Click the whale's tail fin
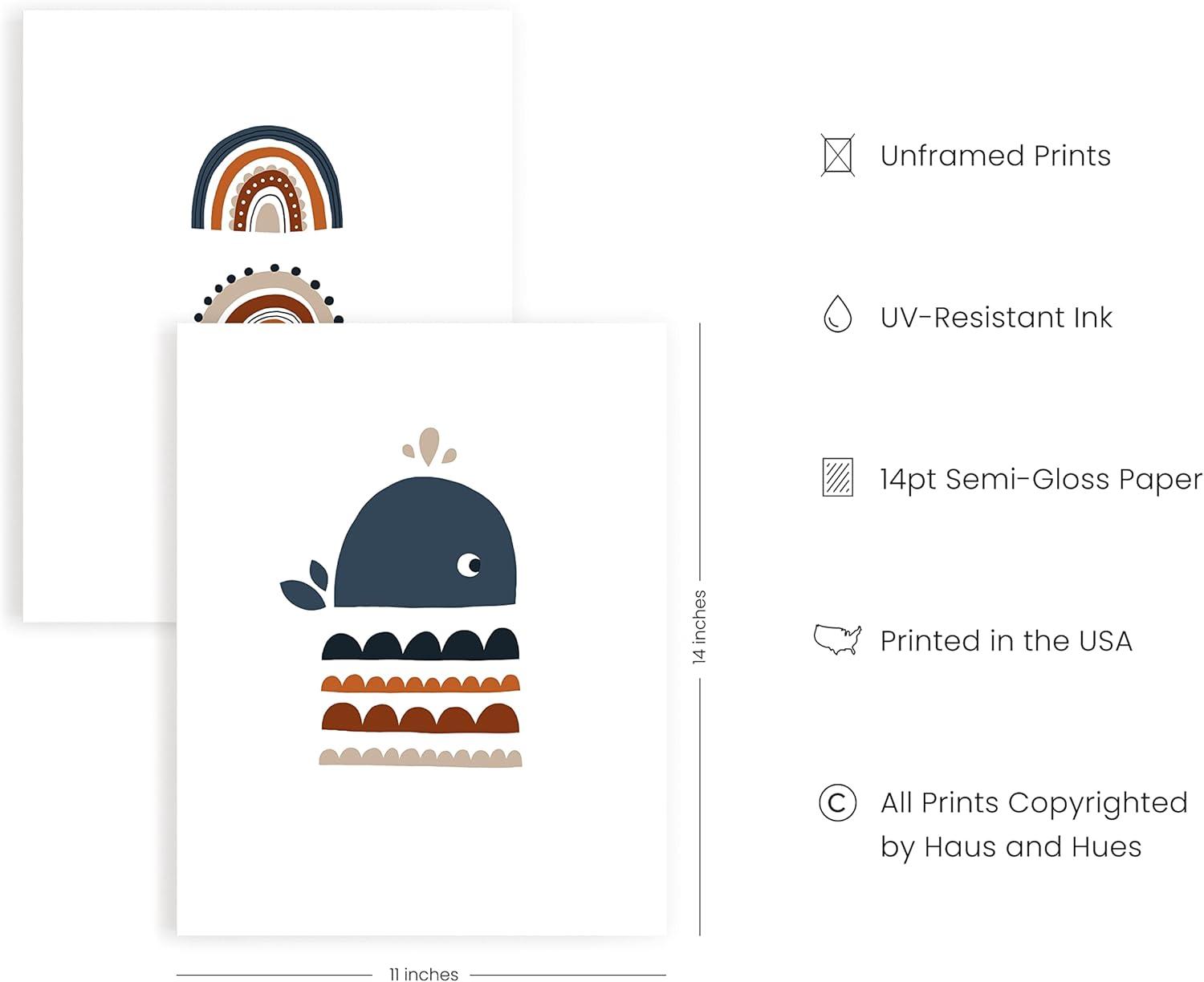This screenshot has width=1204, height=982. [x=305, y=585]
